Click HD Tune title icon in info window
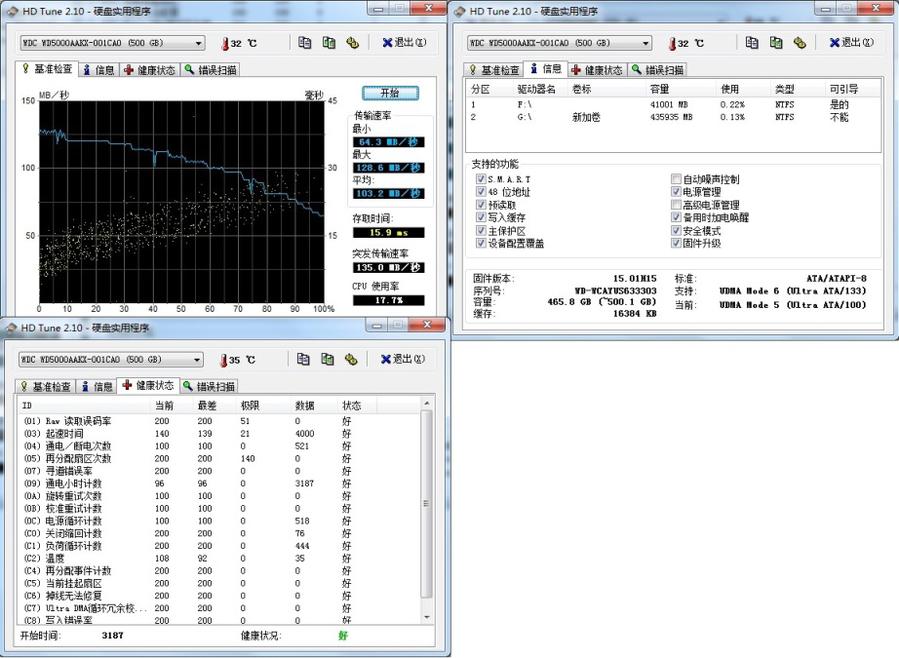The width and height of the screenshot is (899, 658). coord(459,11)
